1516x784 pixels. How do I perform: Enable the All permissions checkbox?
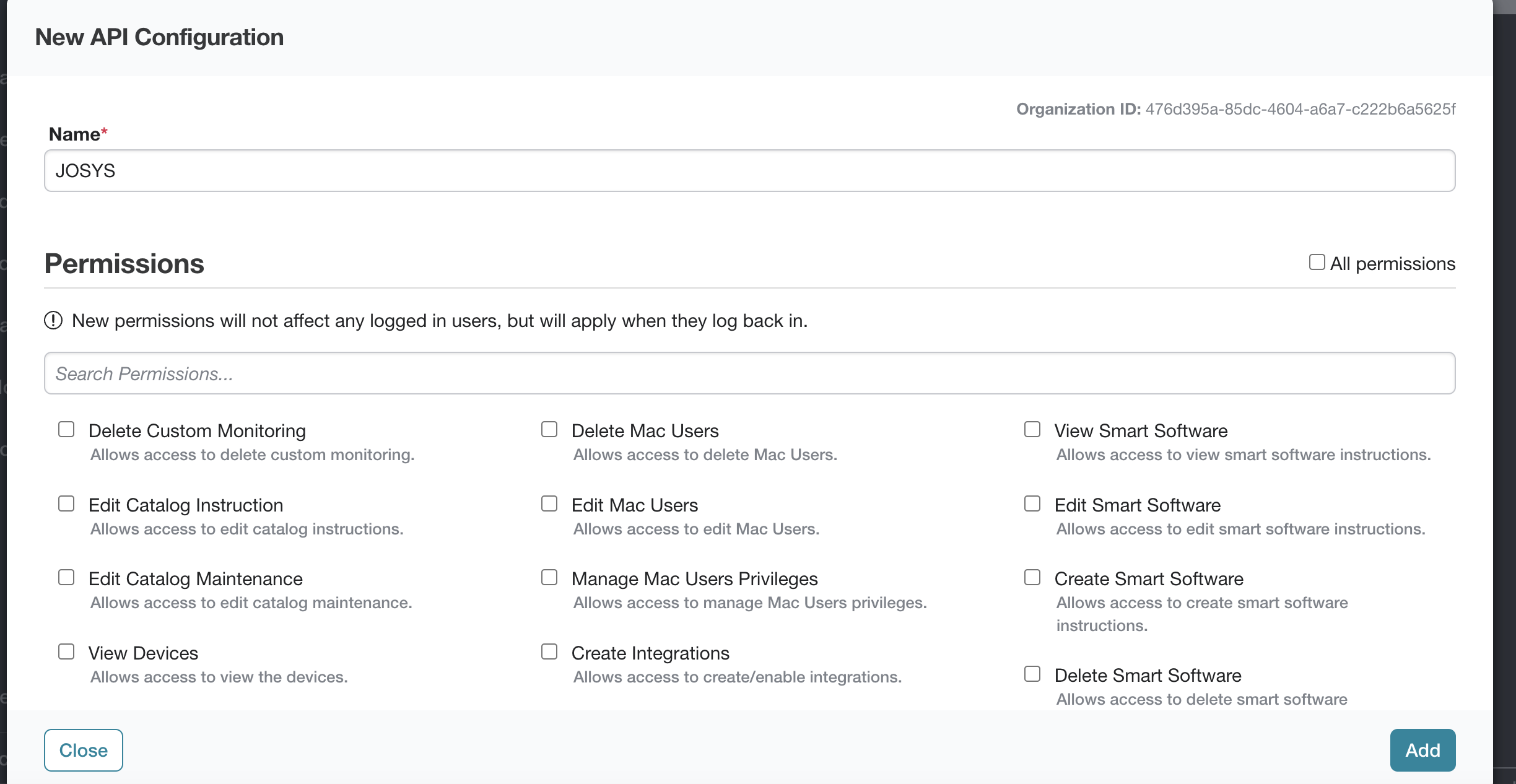1317,263
